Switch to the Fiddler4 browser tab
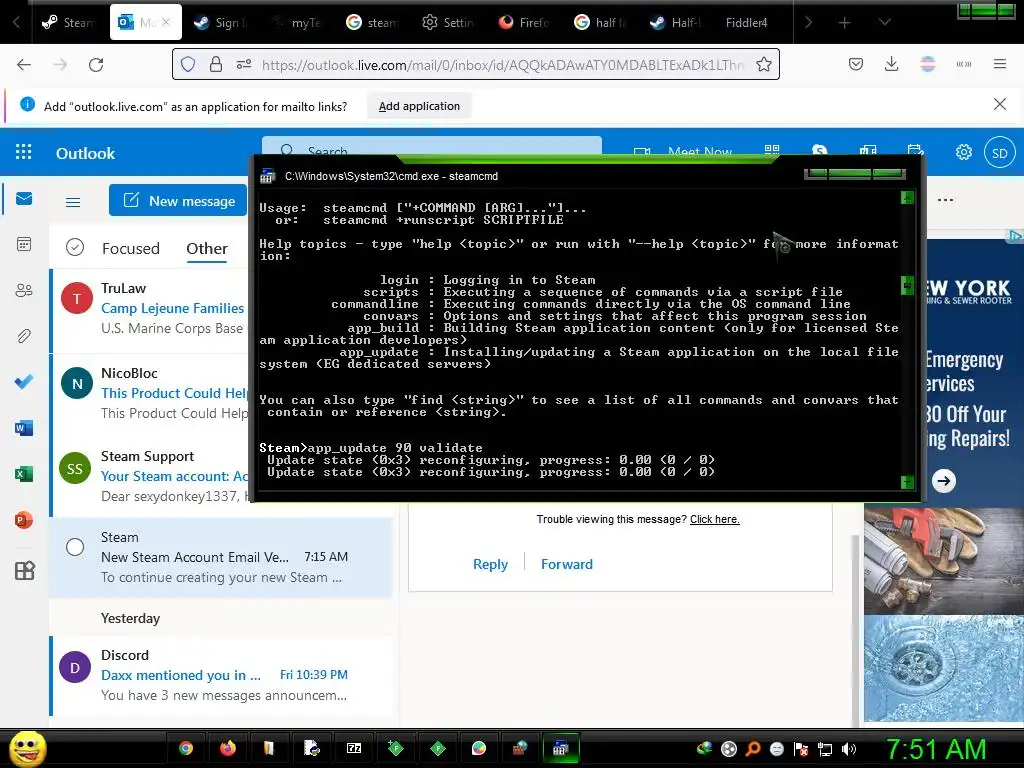 click(x=746, y=22)
